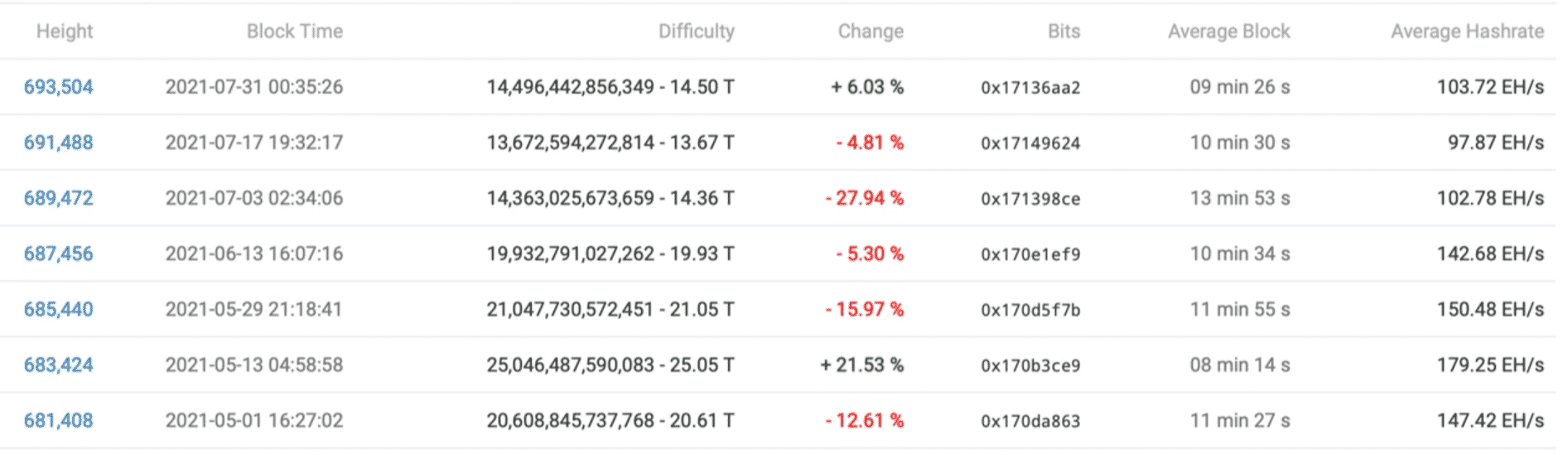Select the 179.25 EH/s hashrate cell

(1491, 365)
